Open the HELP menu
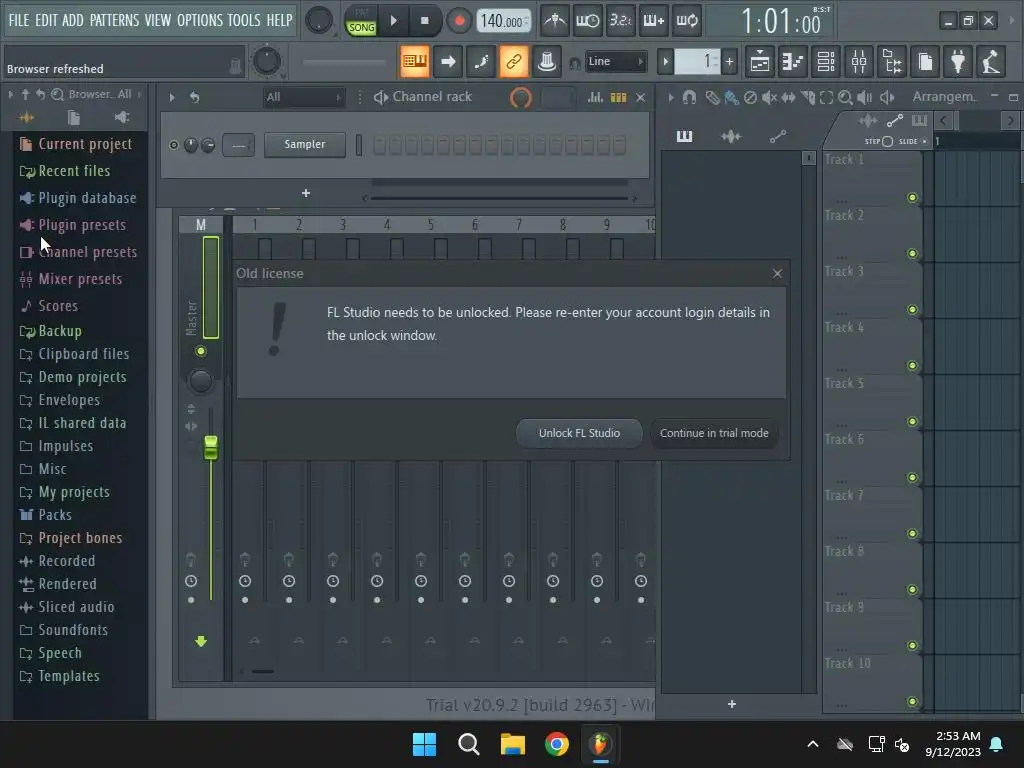This screenshot has width=1024, height=768. (x=280, y=20)
